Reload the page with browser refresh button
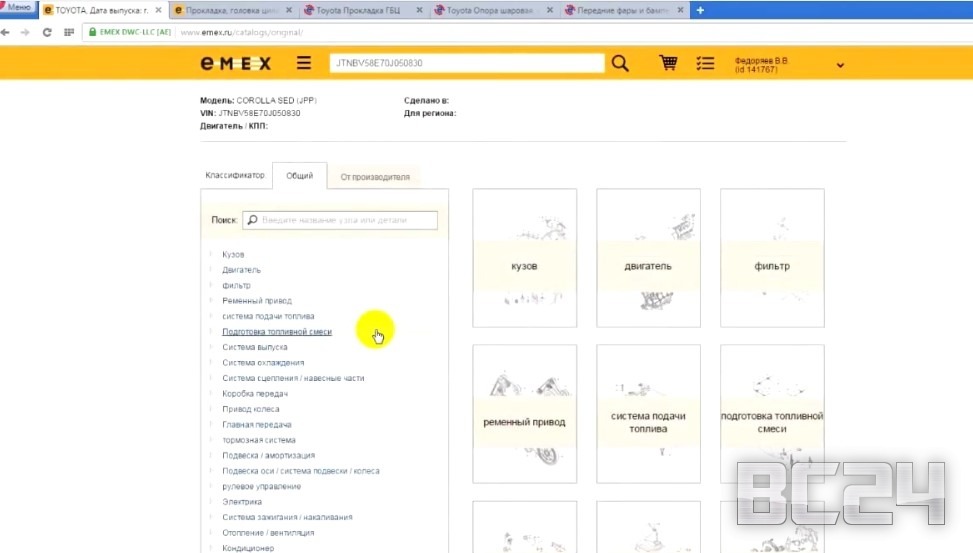973x553 pixels. [x=46, y=32]
